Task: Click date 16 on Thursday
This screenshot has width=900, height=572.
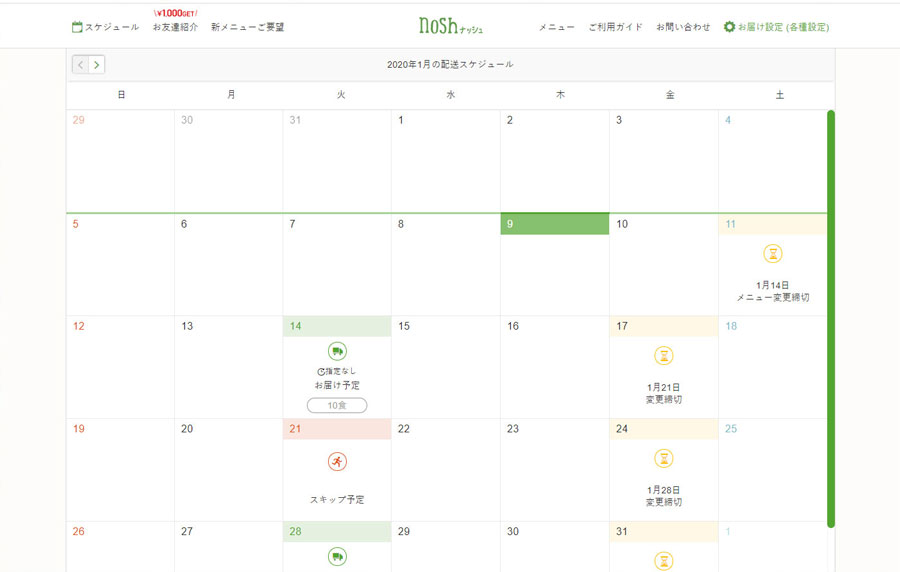Action: coord(513,326)
